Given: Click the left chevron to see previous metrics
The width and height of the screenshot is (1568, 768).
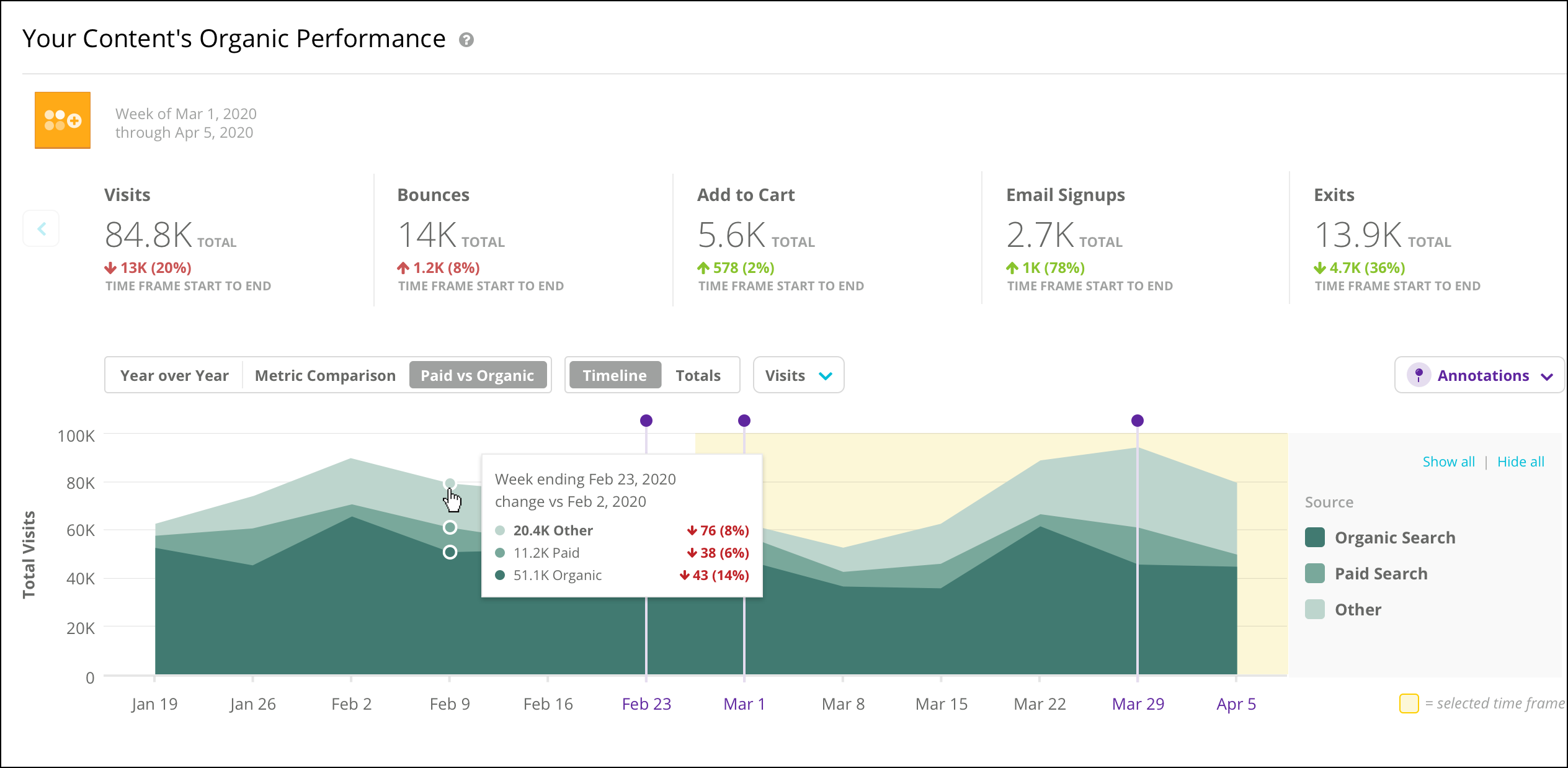Looking at the screenshot, I should point(42,229).
